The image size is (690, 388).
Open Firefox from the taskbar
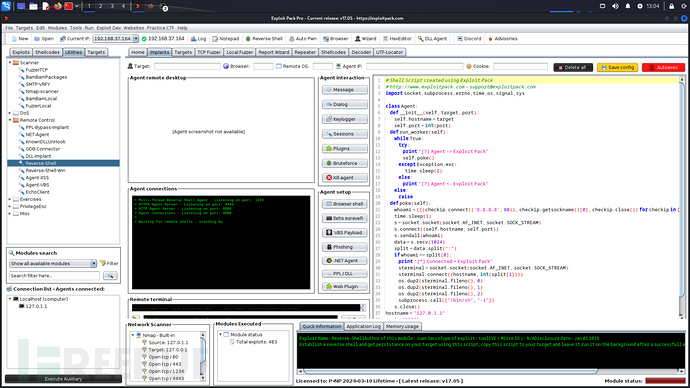[x=58, y=6]
